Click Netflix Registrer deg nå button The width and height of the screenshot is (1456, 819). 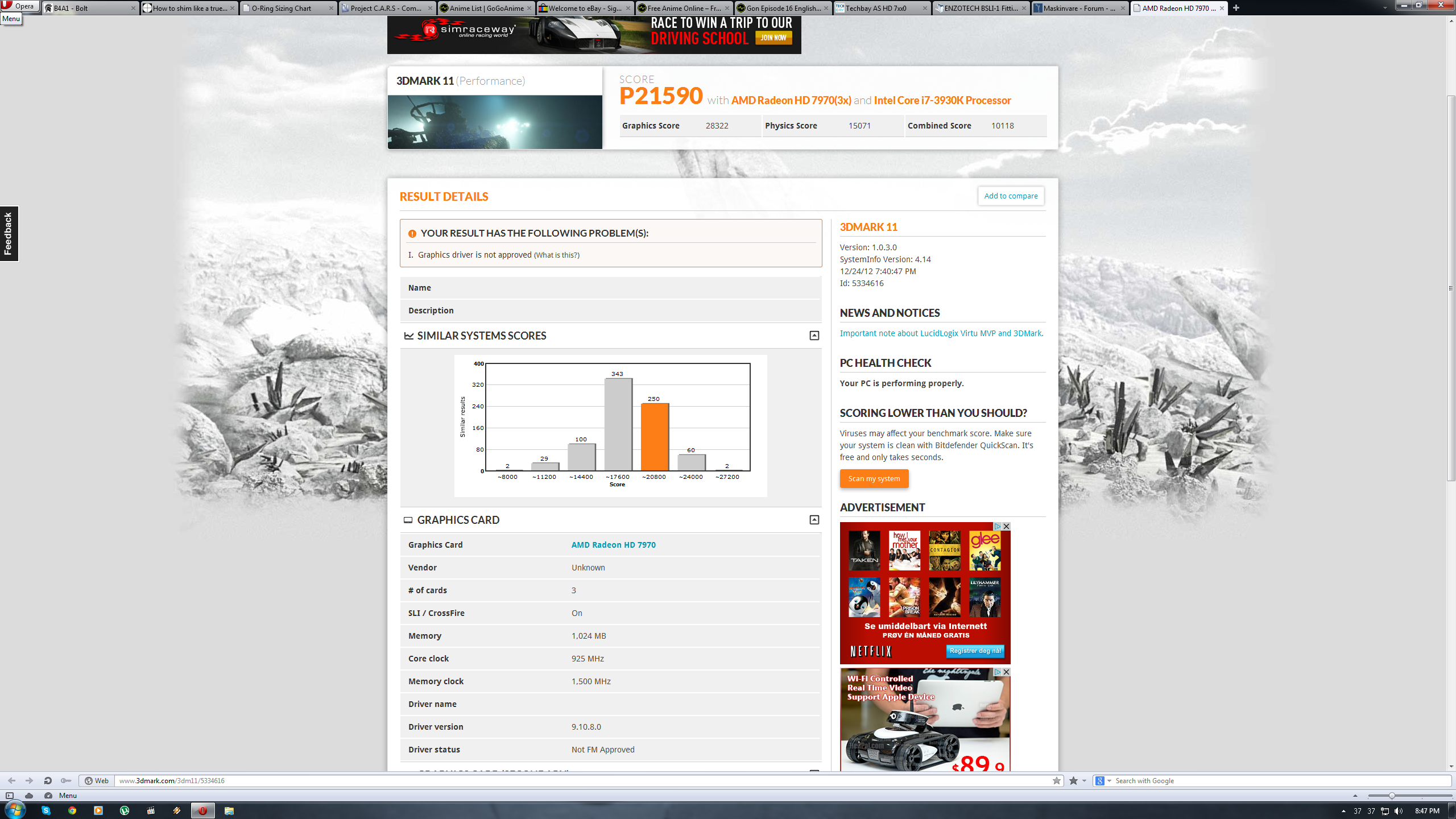[x=975, y=651]
